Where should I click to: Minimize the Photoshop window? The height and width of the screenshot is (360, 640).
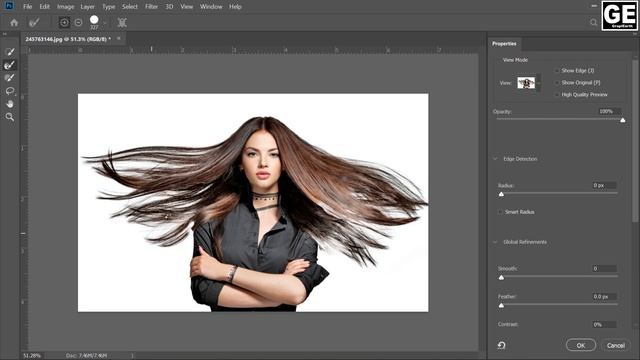pyautogui.click(x=594, y=6)
